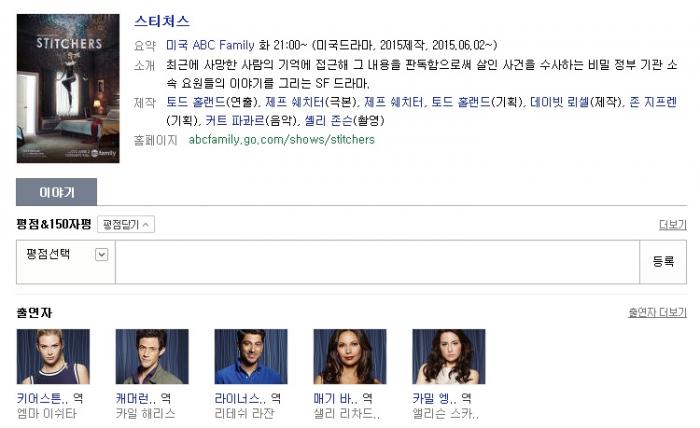Image resolution: width=700 pixels, height=428 pixels.
Task: Visit abcfamily.go.com/shows/stitchers homepage link
Action: click(x=281, y=140)
